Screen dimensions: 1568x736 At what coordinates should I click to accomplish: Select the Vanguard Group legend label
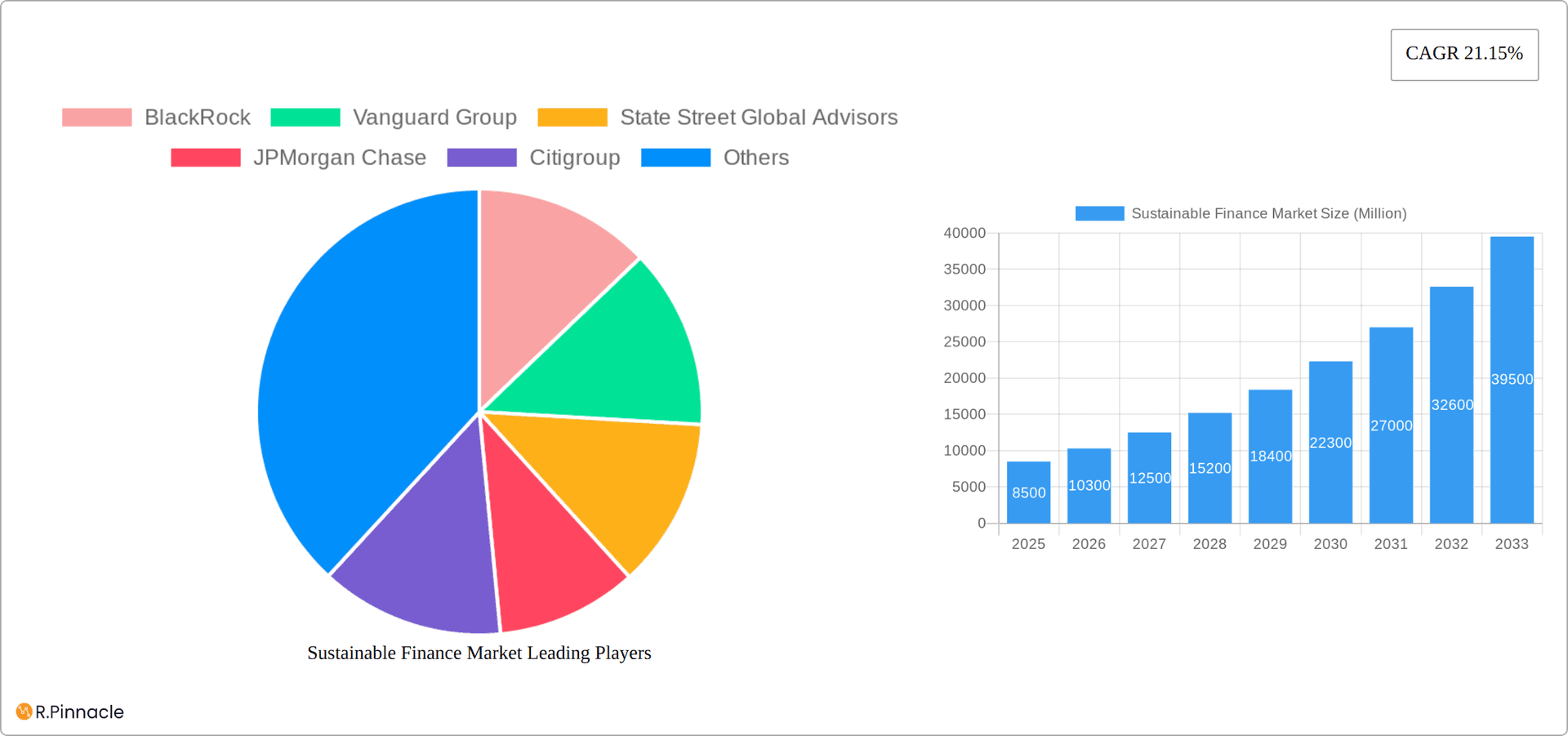tap(434, 117)
